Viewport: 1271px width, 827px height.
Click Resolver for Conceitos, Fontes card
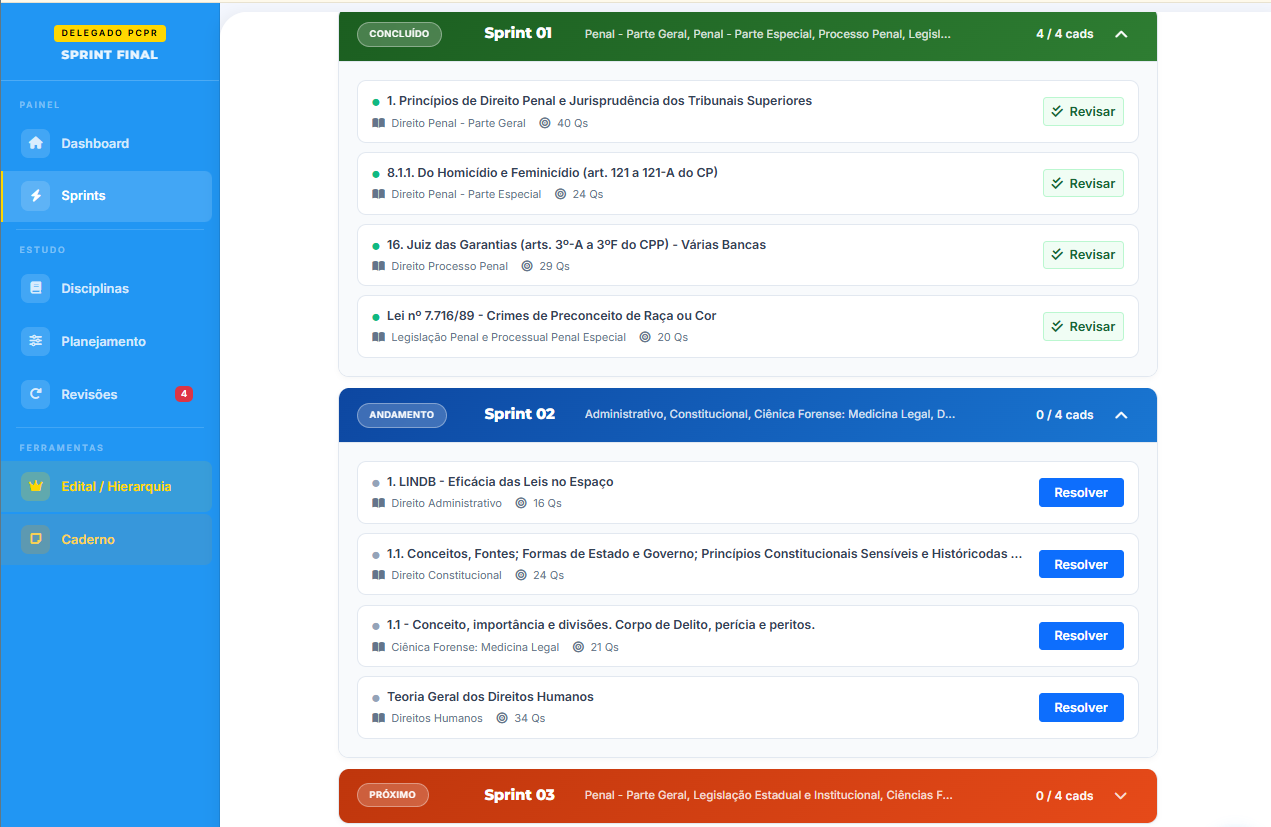pyautogui.click(x=1081, y=564)
